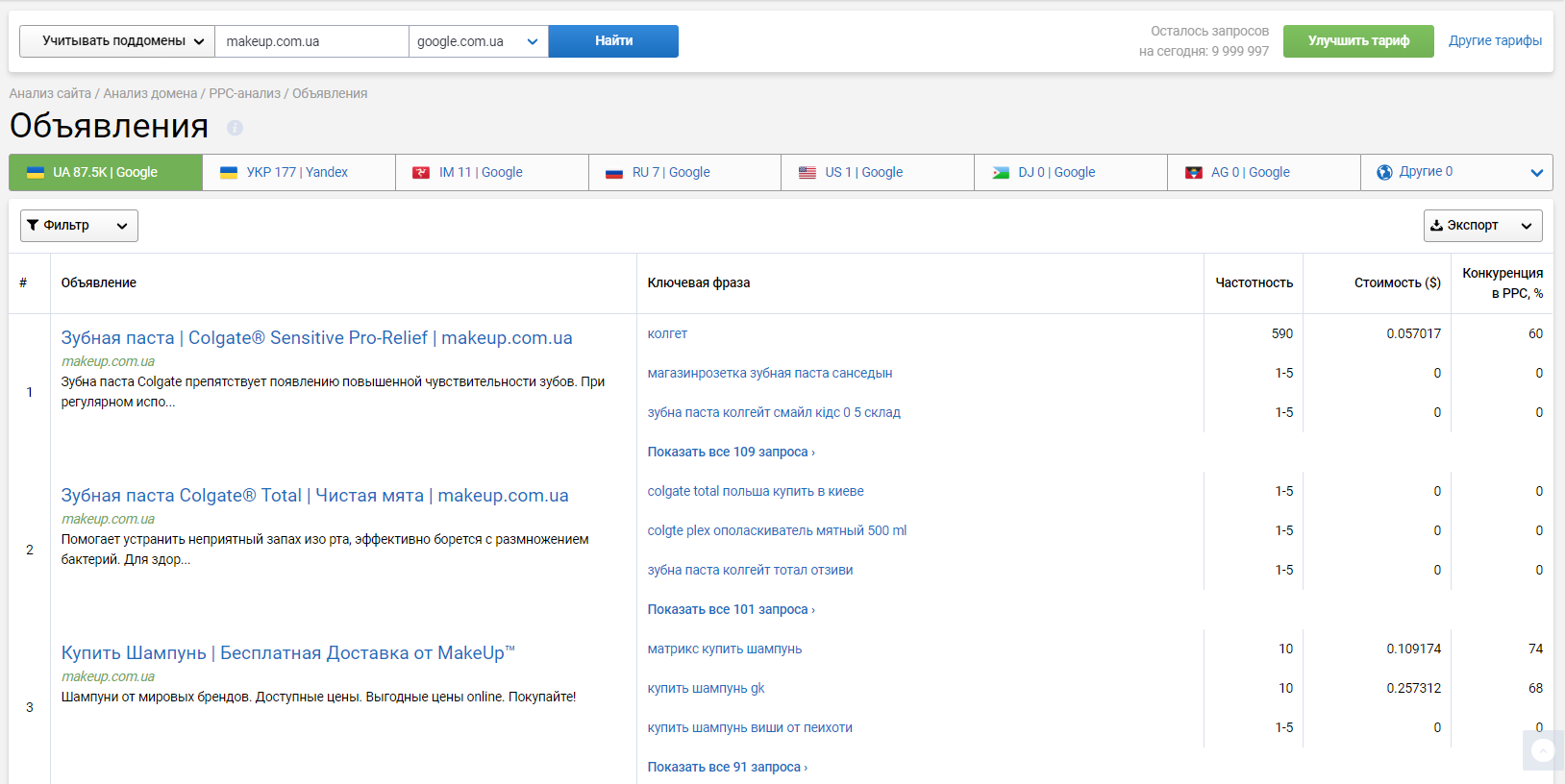This screenshot has width=1565, height=784.
Task: Click the US flag icon in tab
Action: pos(807,173)
